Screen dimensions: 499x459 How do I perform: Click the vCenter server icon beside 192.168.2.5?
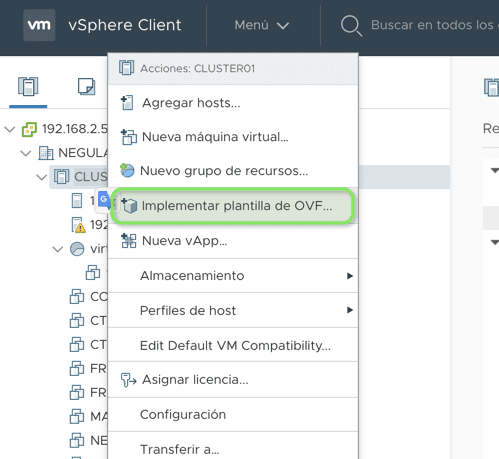coord(29,129)
